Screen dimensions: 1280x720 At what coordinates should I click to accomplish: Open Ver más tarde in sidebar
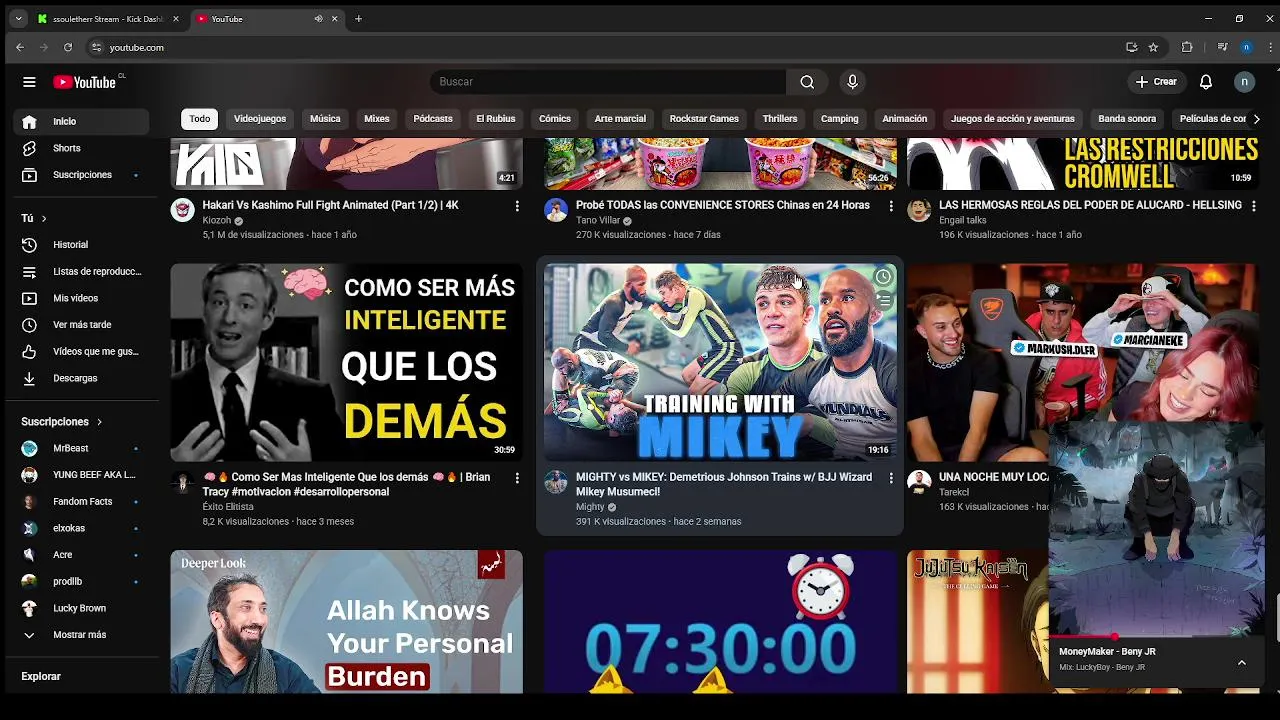pyautogui.click(x=80, y=325)
